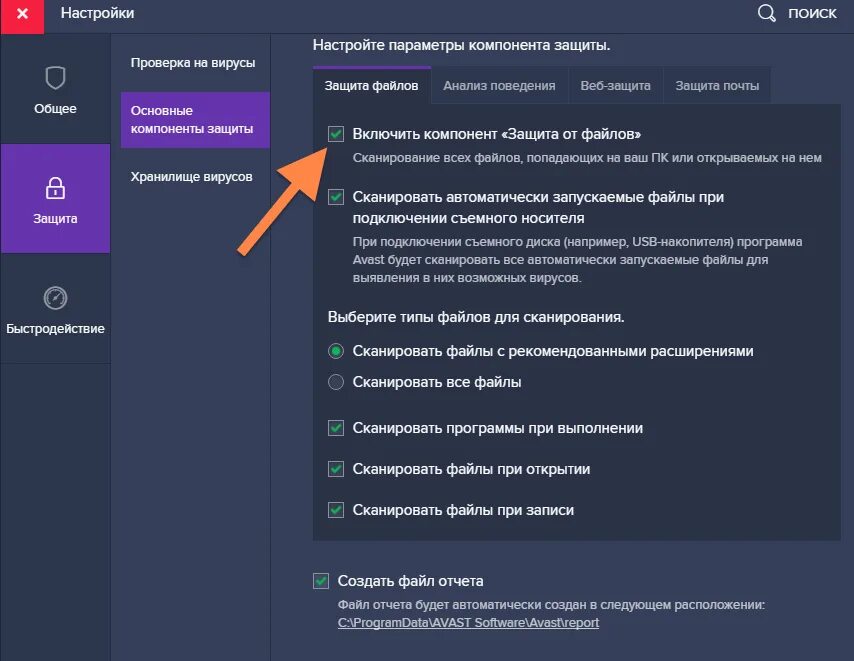Viewport: 854px width, 661px height.
Task: Switch to Веб-защита tab
Action: (615, 85)
